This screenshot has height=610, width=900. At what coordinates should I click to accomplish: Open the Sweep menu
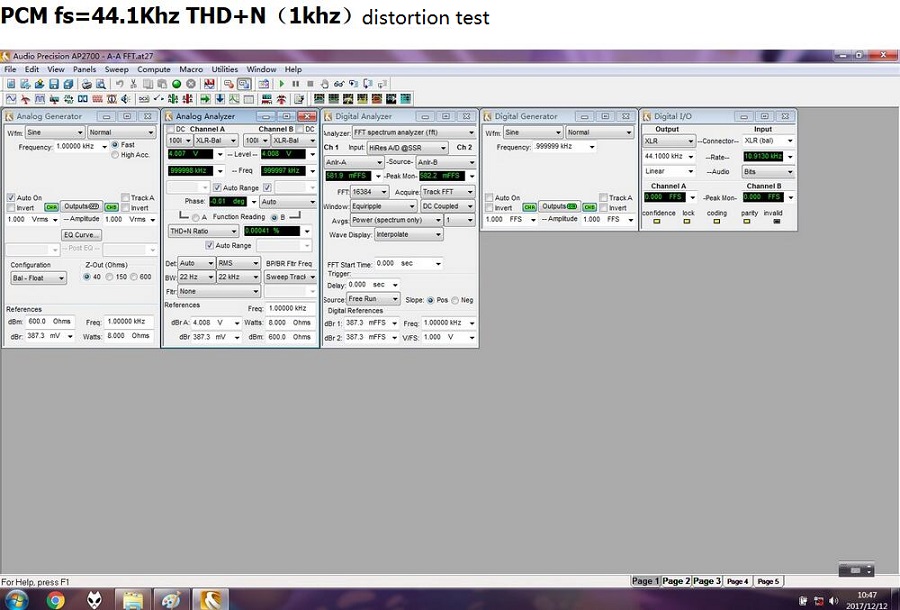pos(116,69)
